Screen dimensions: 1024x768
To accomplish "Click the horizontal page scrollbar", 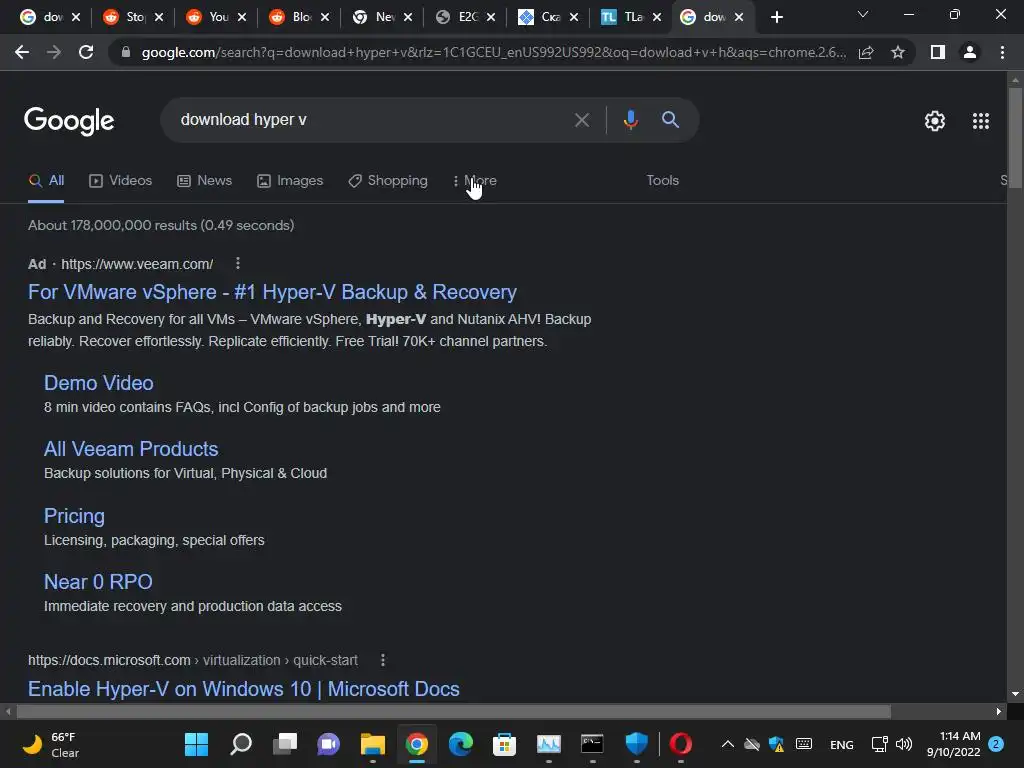I will 453,711.
